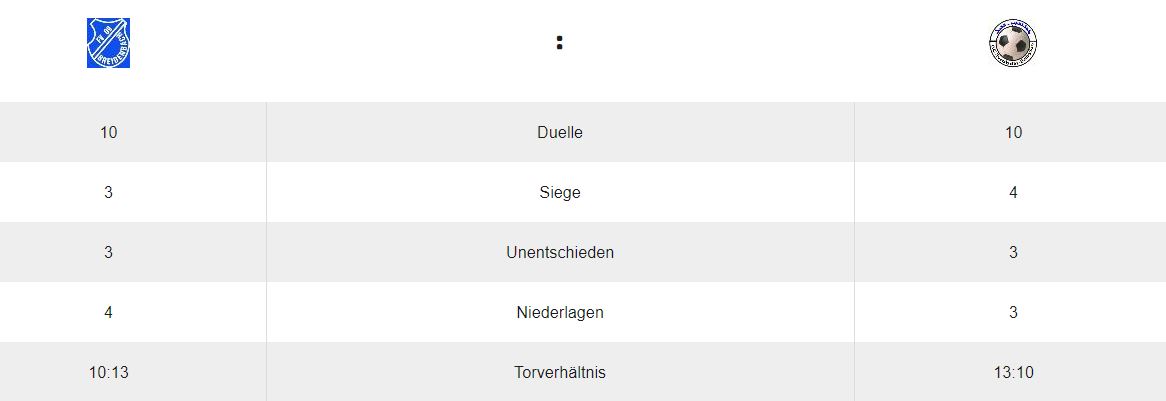Click the left team's Siege count 3
1166x401 pixels.
[109, 192]
